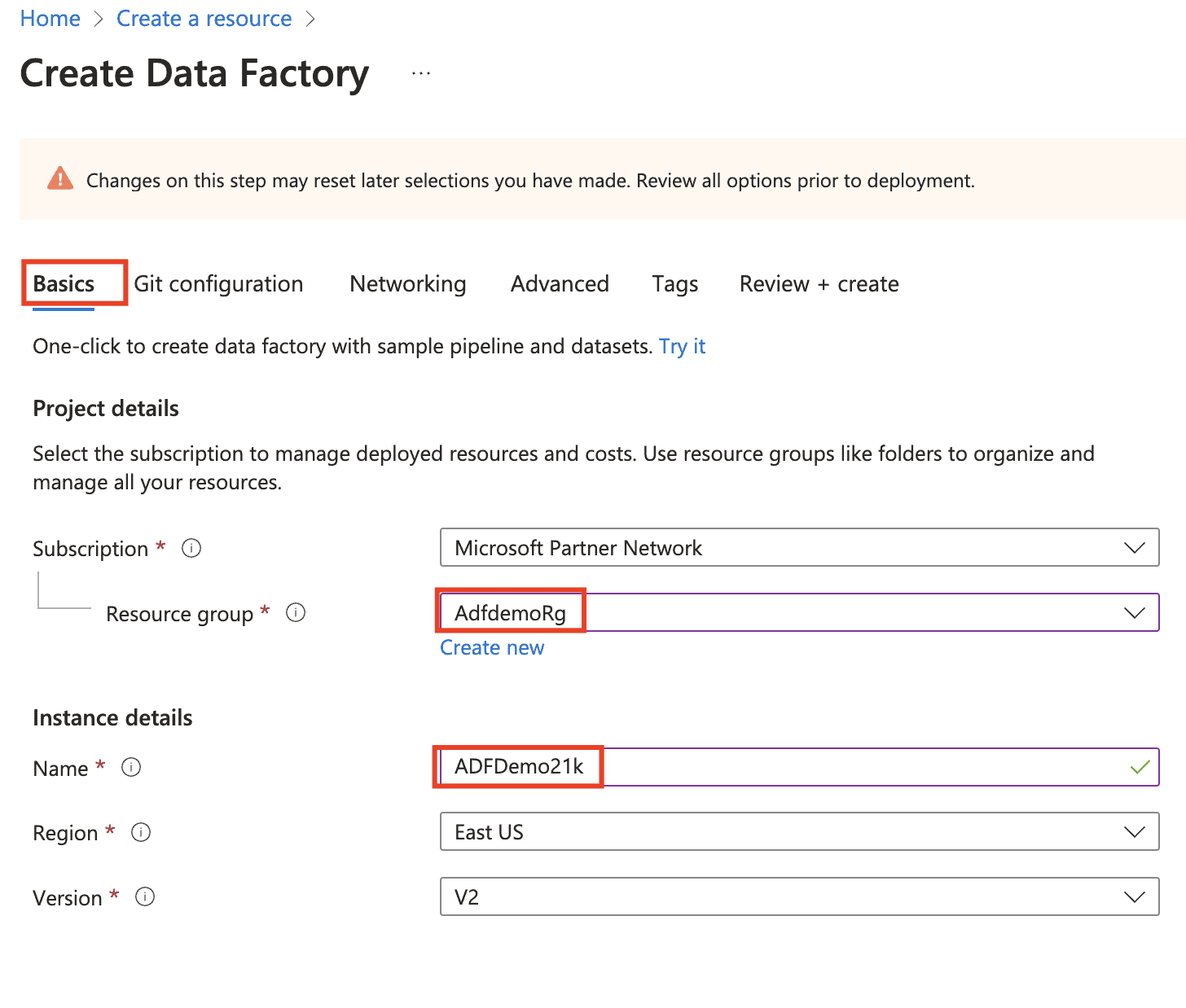1186x1008 pixels.
Task: Open the Version dropdown showing V2
Action: point(798,897)
